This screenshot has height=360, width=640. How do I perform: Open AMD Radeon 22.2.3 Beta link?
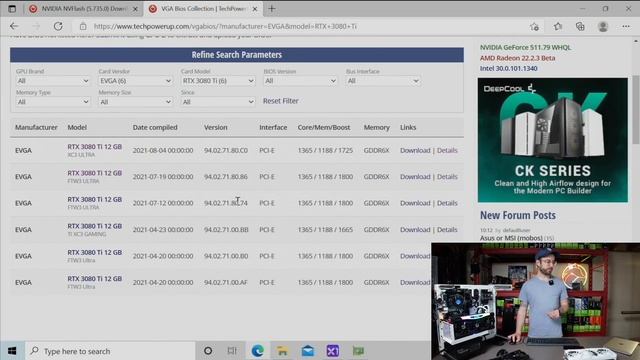click(518, 58)
